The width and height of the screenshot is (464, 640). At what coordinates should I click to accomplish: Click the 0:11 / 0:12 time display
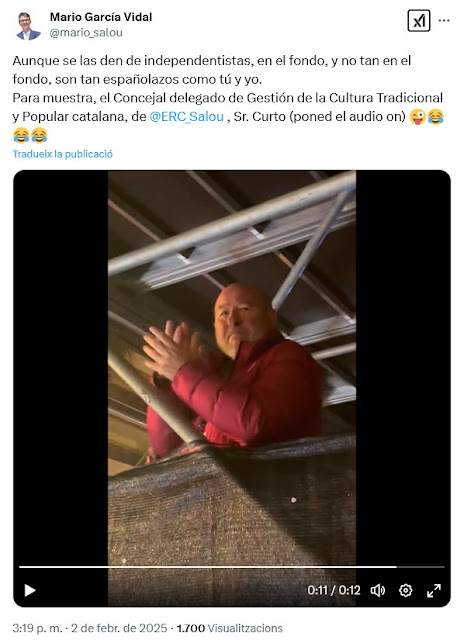point(334,590)
